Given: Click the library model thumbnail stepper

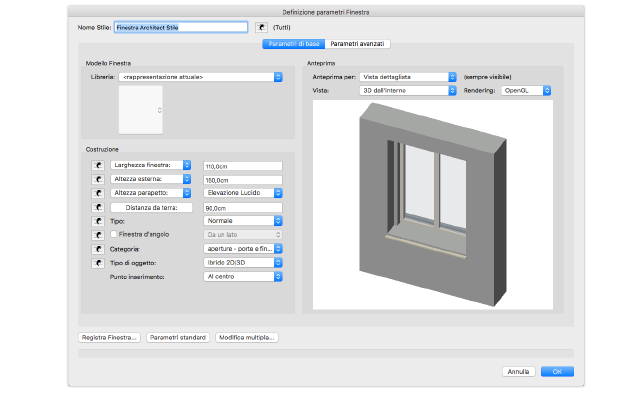Looking at the screenshot, I should (x=160, y=110).
